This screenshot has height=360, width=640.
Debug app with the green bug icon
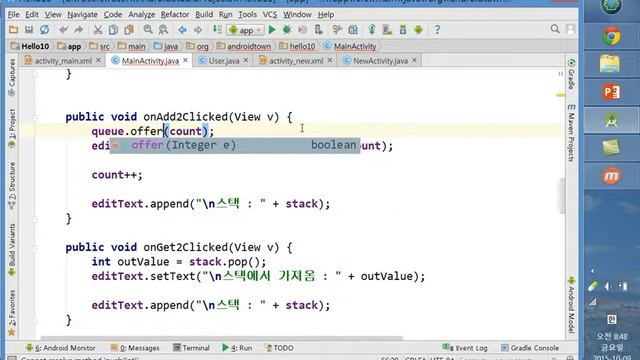point(287,30)
